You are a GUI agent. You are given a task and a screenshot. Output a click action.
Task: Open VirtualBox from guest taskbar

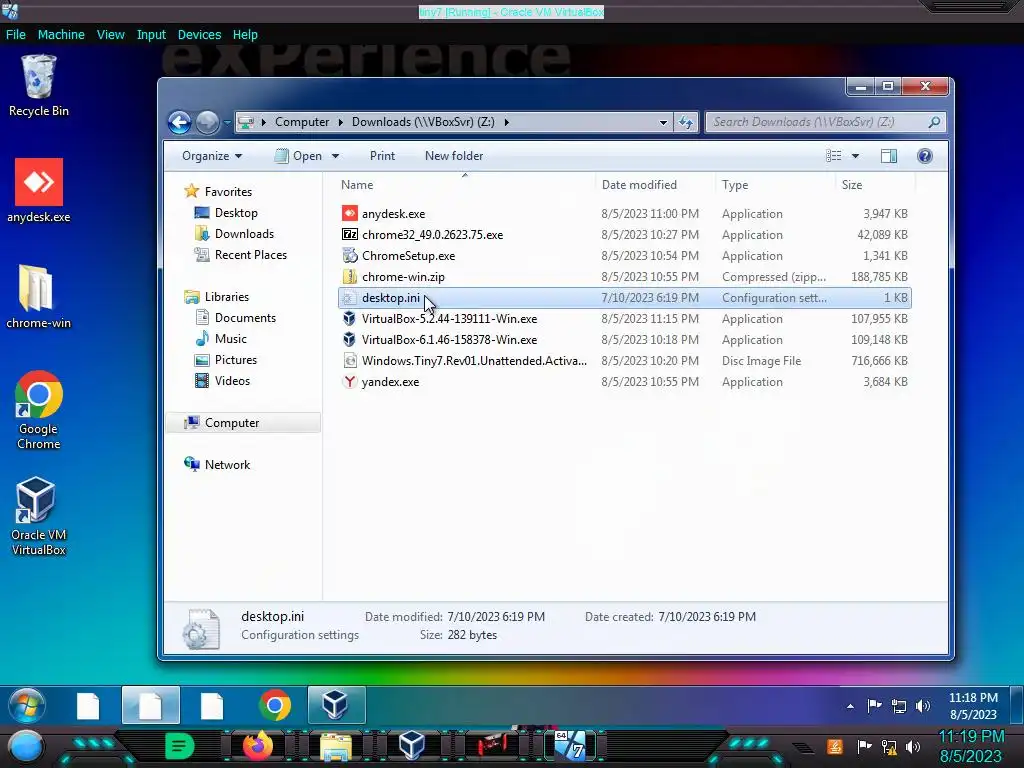point(336,705)
